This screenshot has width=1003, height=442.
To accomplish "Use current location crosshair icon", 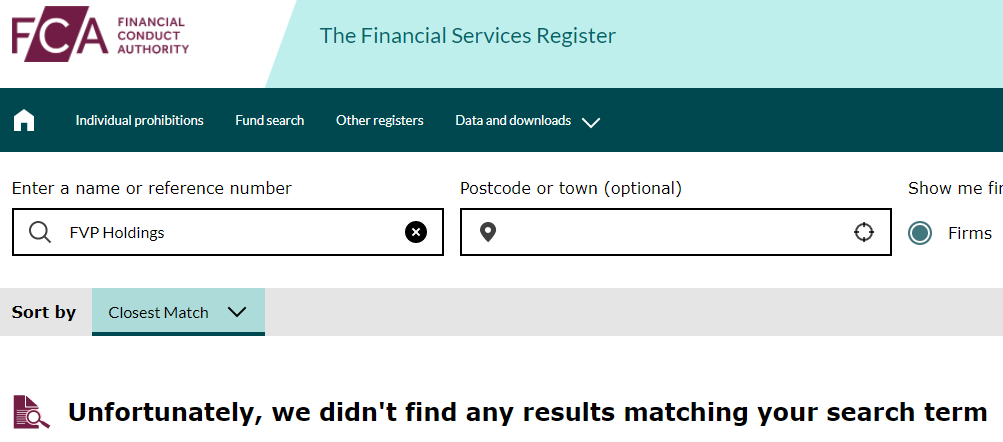I will [864, 232].
